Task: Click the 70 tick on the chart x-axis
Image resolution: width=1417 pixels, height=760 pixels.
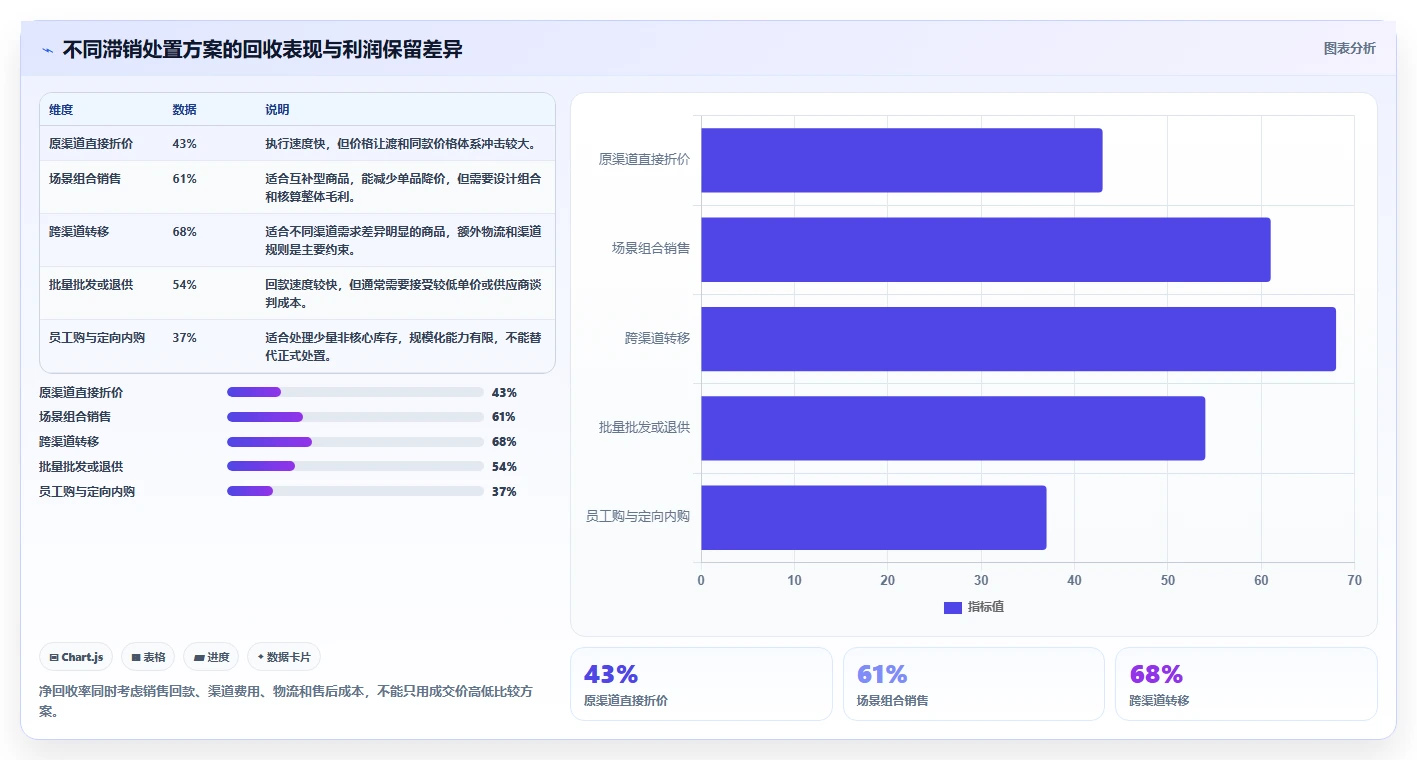Action: click(1354, 581)
